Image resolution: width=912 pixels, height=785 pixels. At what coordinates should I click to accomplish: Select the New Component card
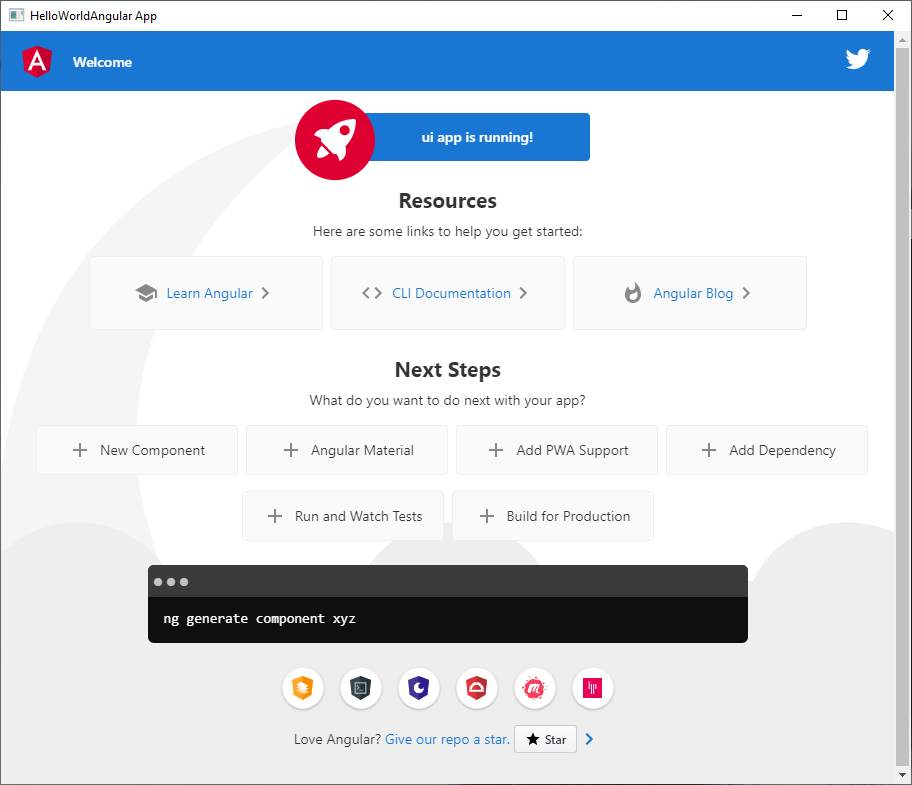click(137, 450)
